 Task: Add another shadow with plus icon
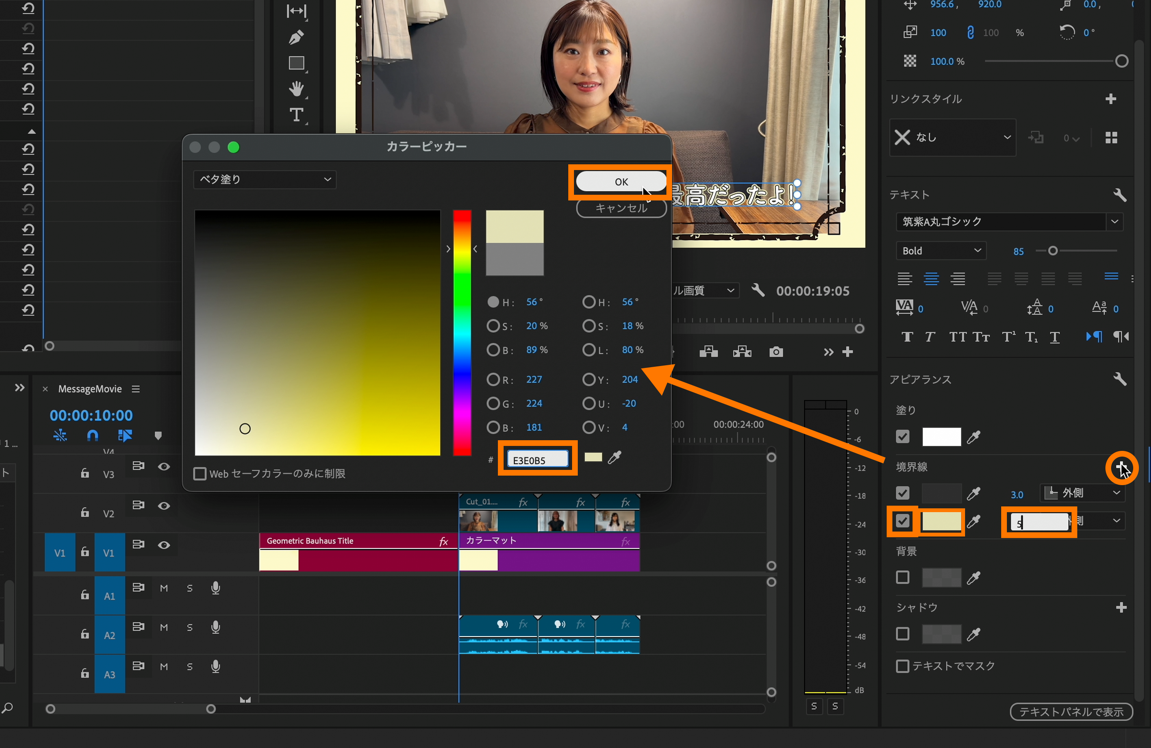1121,607
